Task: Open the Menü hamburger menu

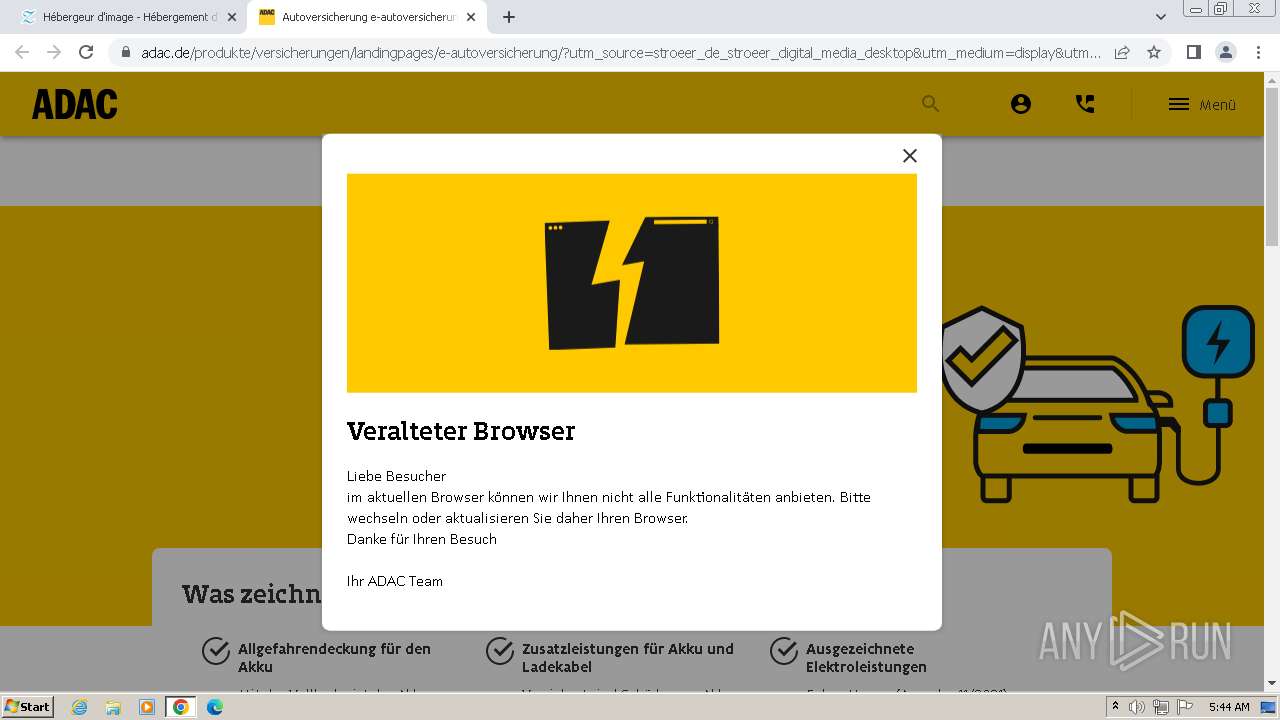Action: (x=1202, y=105)
